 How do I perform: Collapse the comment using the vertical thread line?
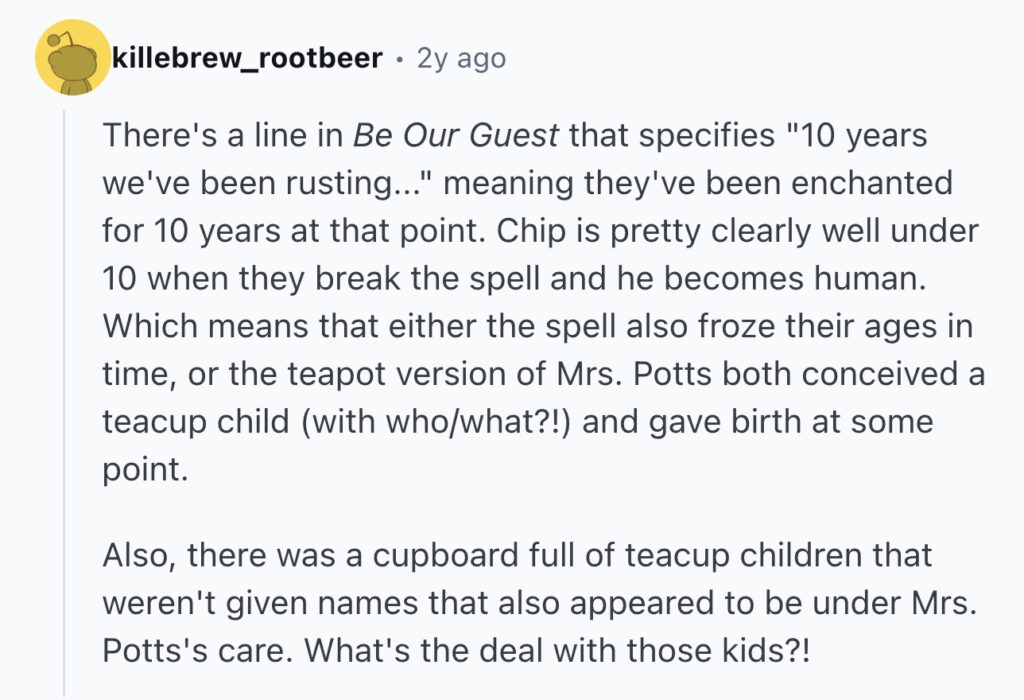[x=64, y=404]
